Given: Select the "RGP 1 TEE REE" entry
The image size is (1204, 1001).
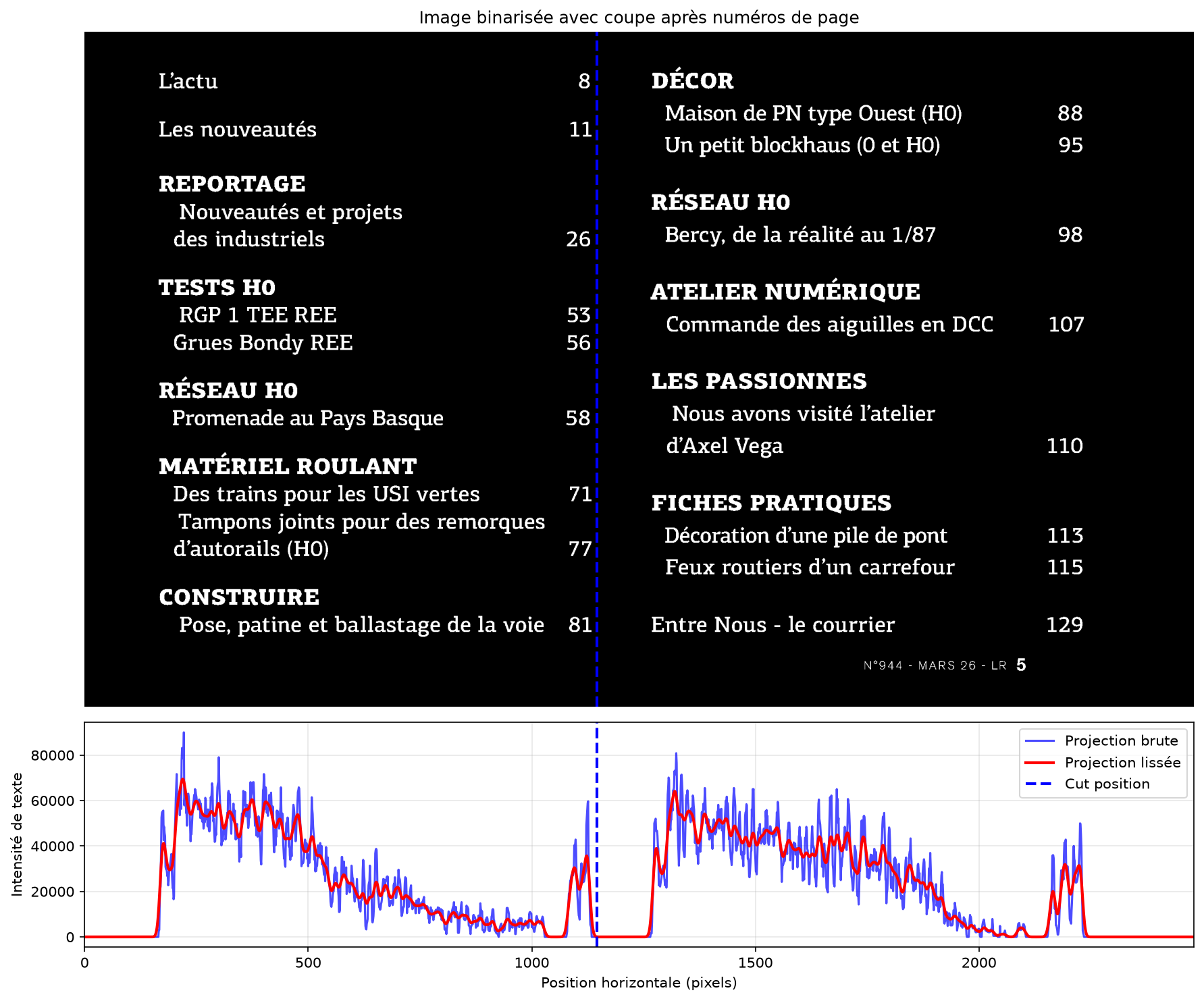Looking at the screenshot, I should (x=257, y=315).
